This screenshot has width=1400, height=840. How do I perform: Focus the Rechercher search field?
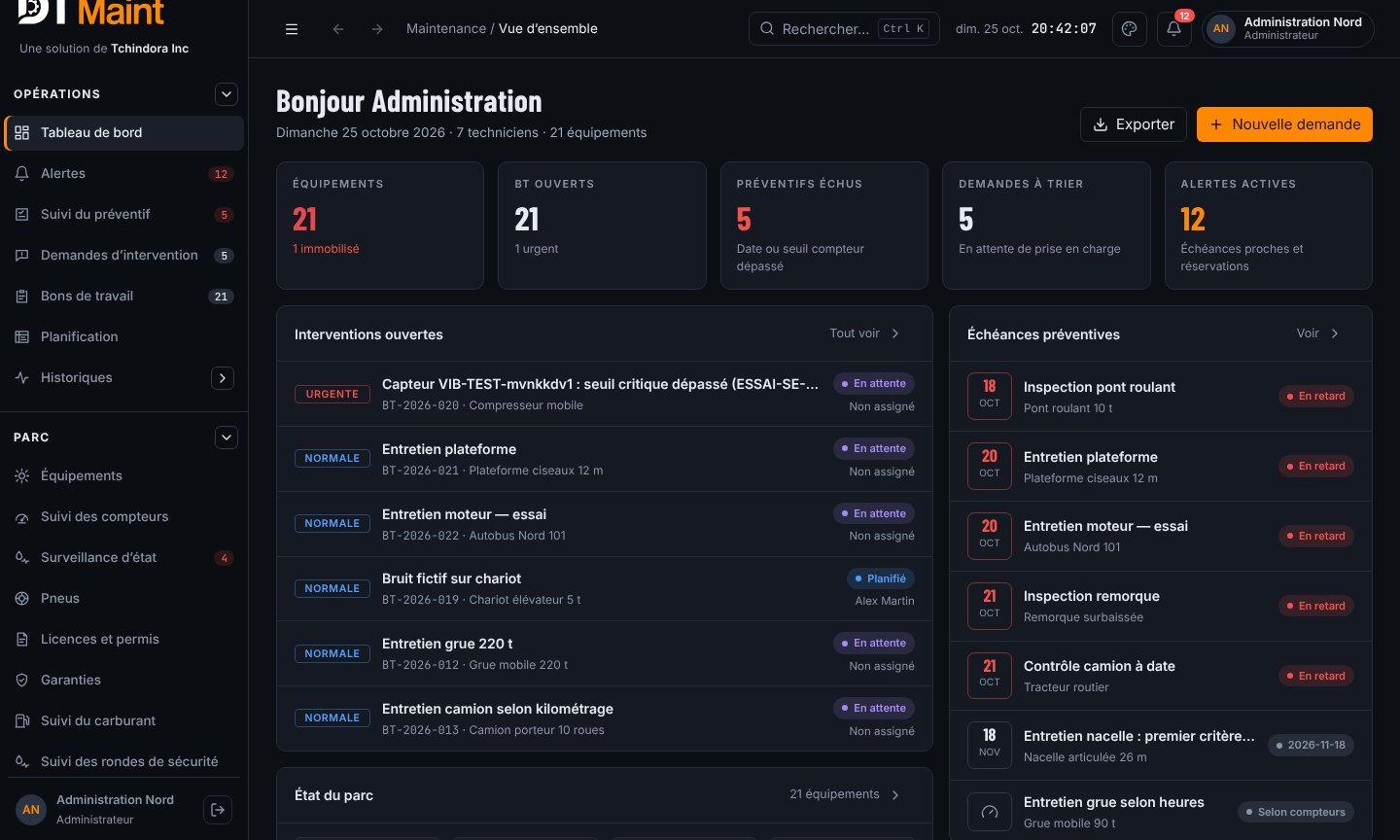845,29
